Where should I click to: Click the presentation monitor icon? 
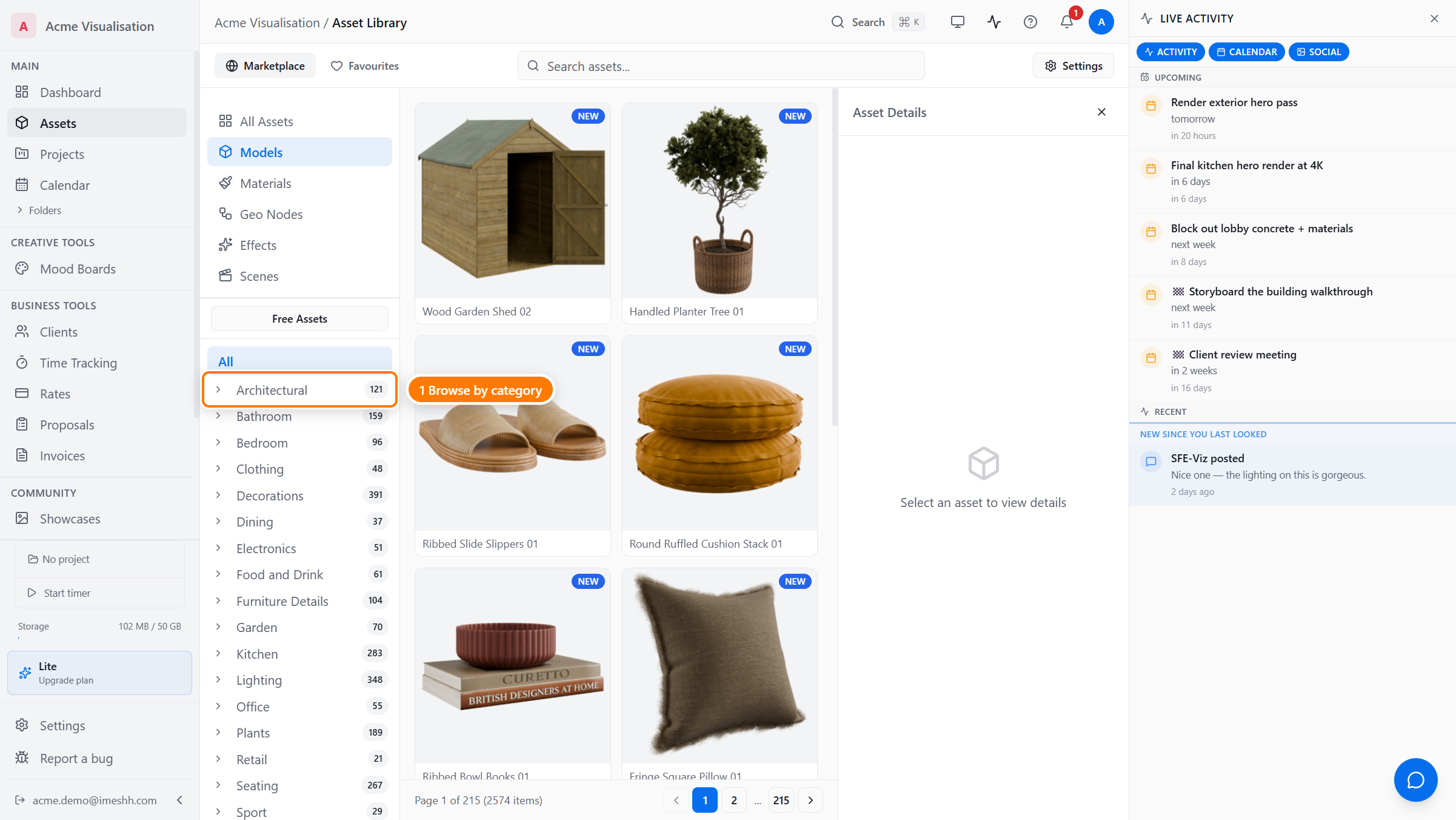[958, 22]
